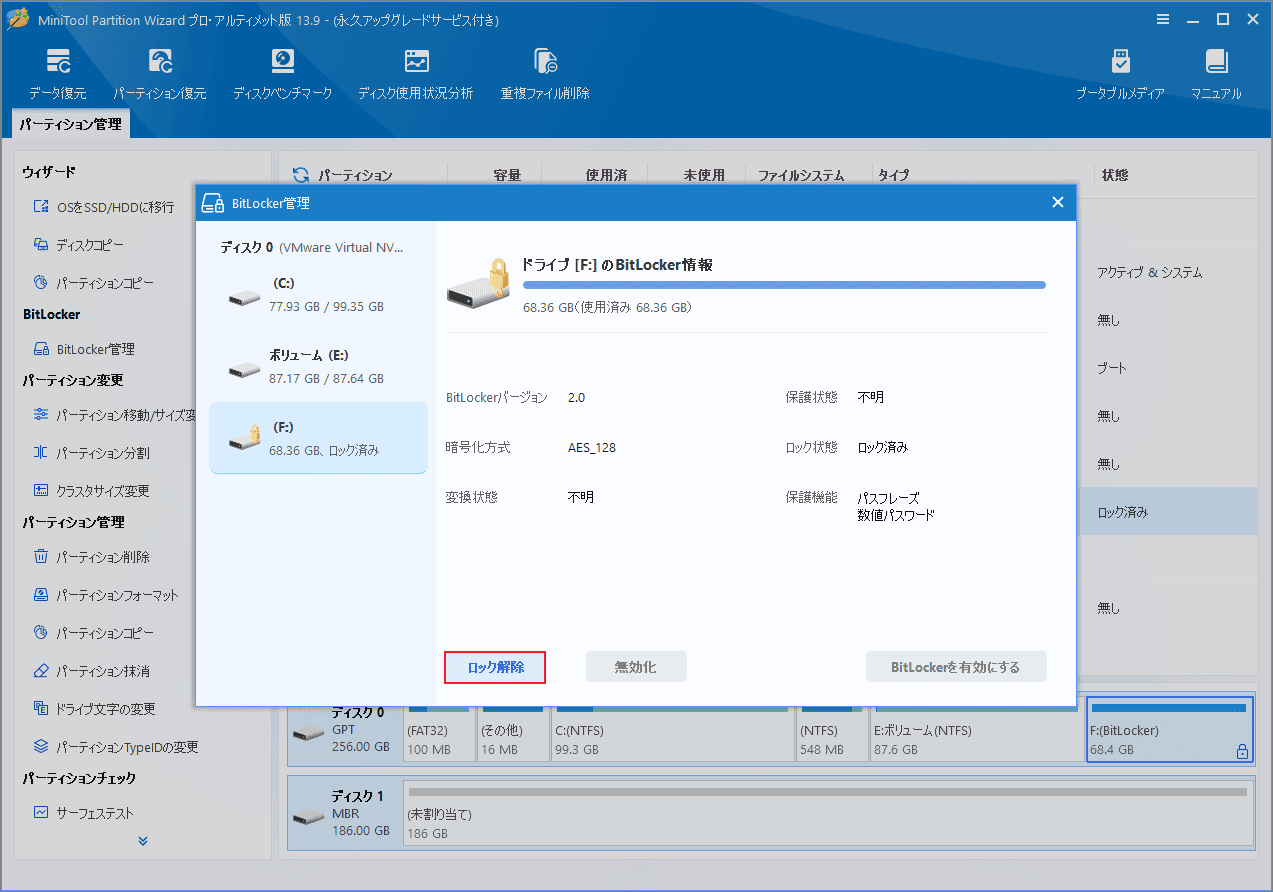Open the マニュアル
The image size is (1273, 892).
(1216, 73)
